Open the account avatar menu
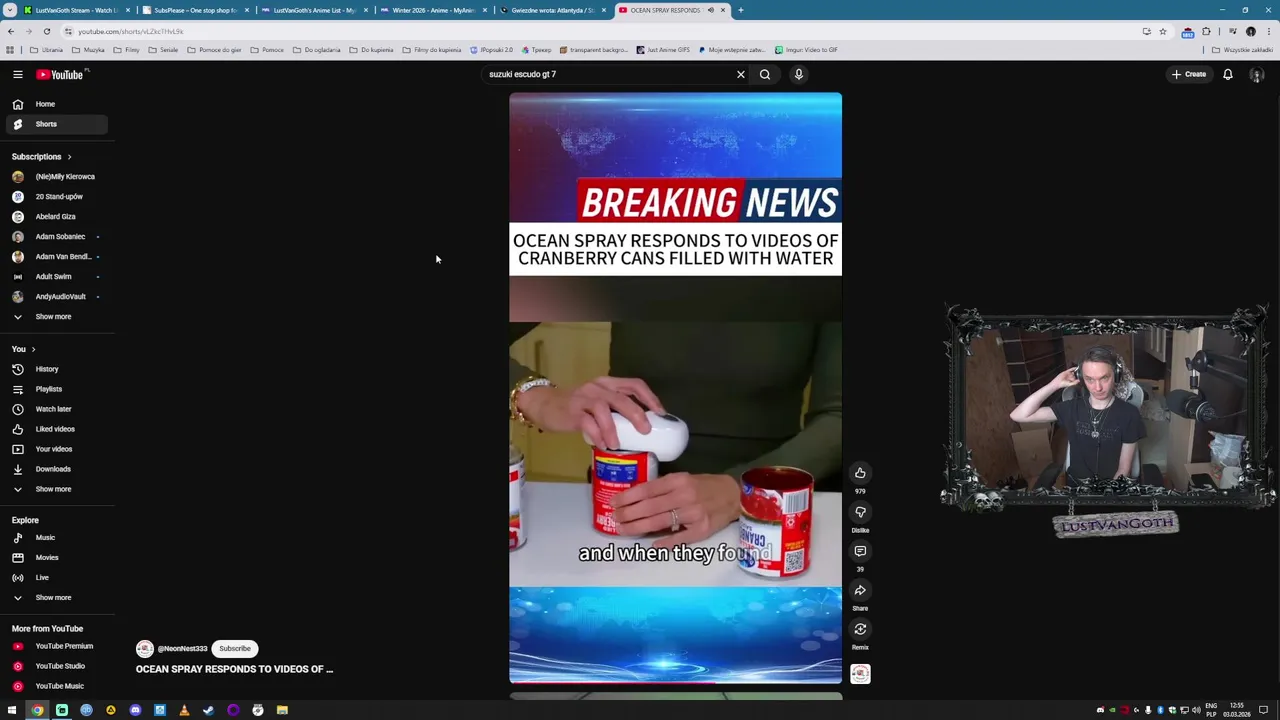The image size is (1280, 720). click(x=1257, y=74)
